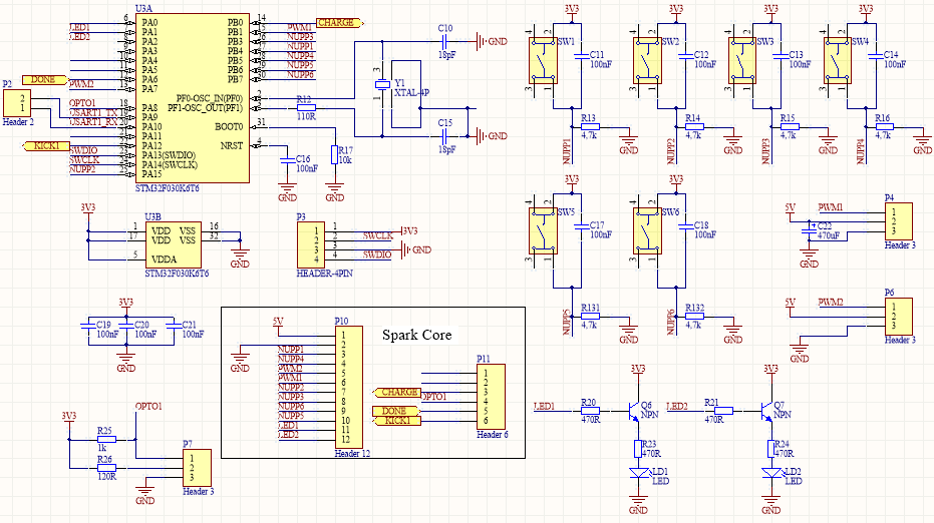Select the LD1 LED diode symbol

(637, 473)
